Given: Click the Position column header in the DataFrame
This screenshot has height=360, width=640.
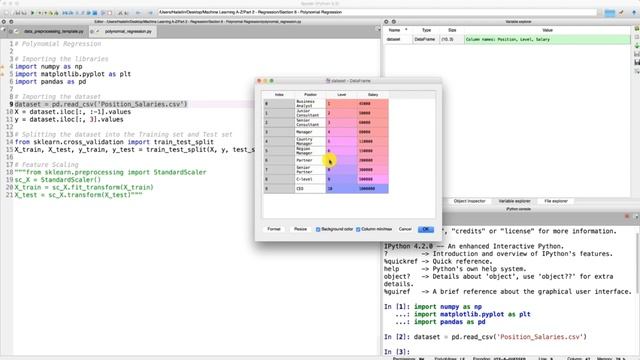Looking at the screenshot, I should (x=310, y=95).
